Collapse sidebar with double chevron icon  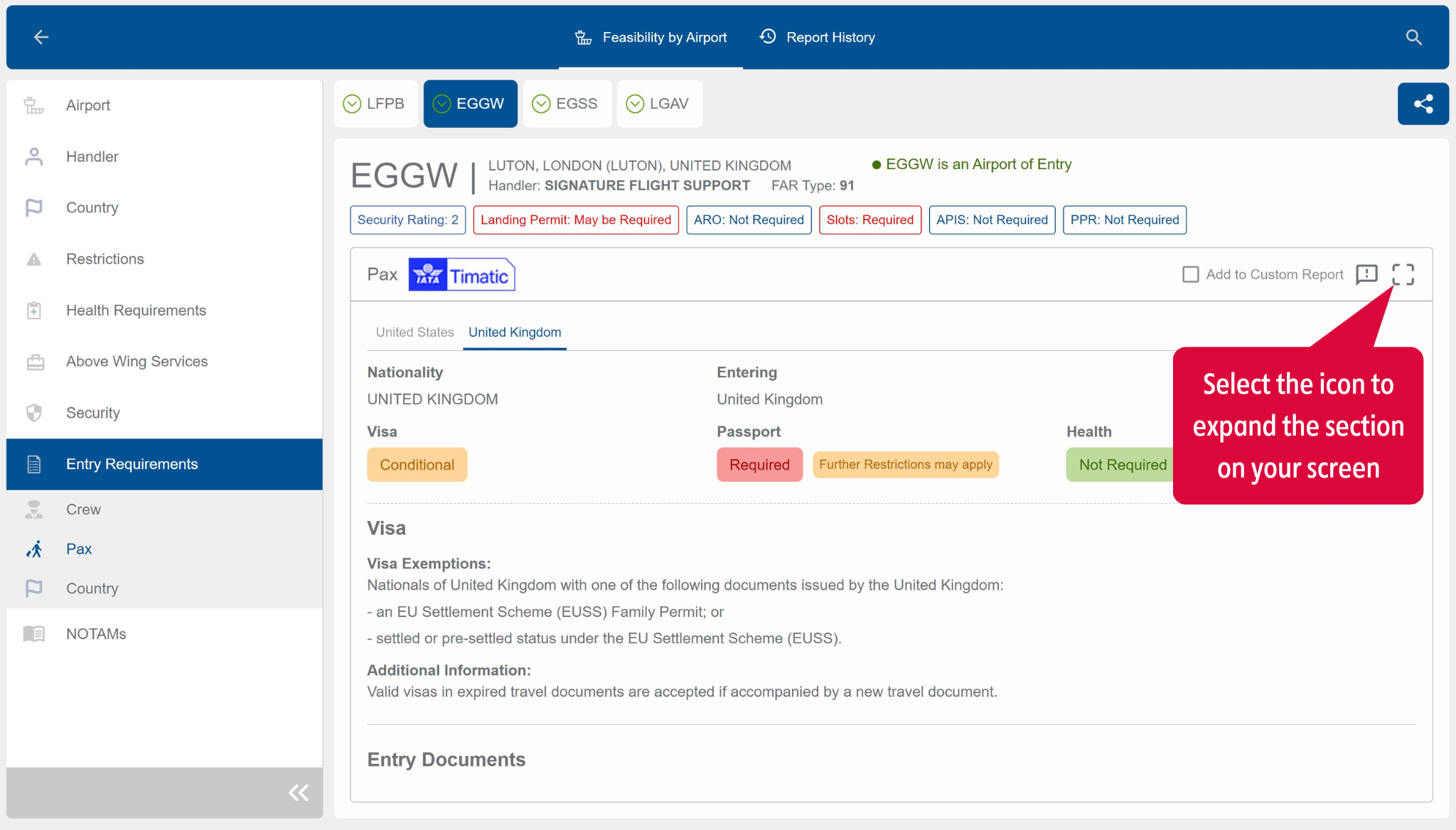299,792
